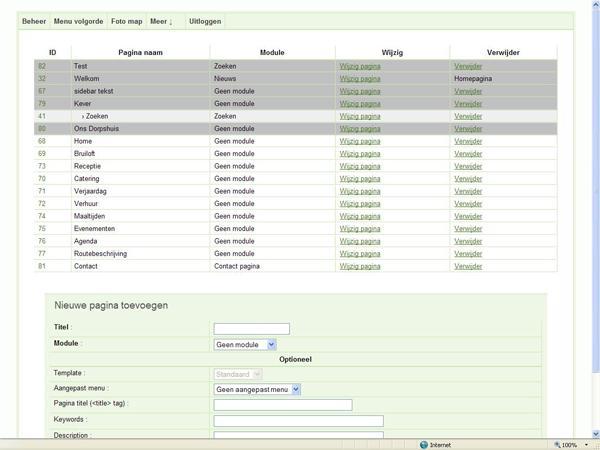
Task: Delete the Verhuur page
Action: point(468,204)
